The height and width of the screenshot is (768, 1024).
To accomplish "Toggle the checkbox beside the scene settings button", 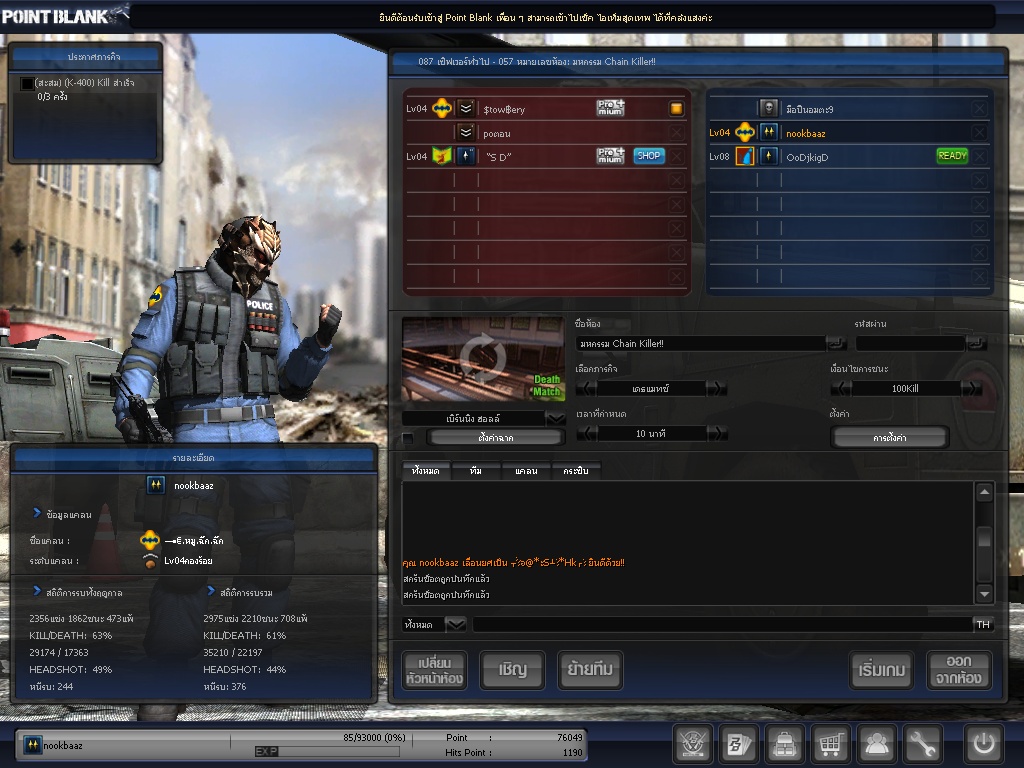I will [408, 438].
